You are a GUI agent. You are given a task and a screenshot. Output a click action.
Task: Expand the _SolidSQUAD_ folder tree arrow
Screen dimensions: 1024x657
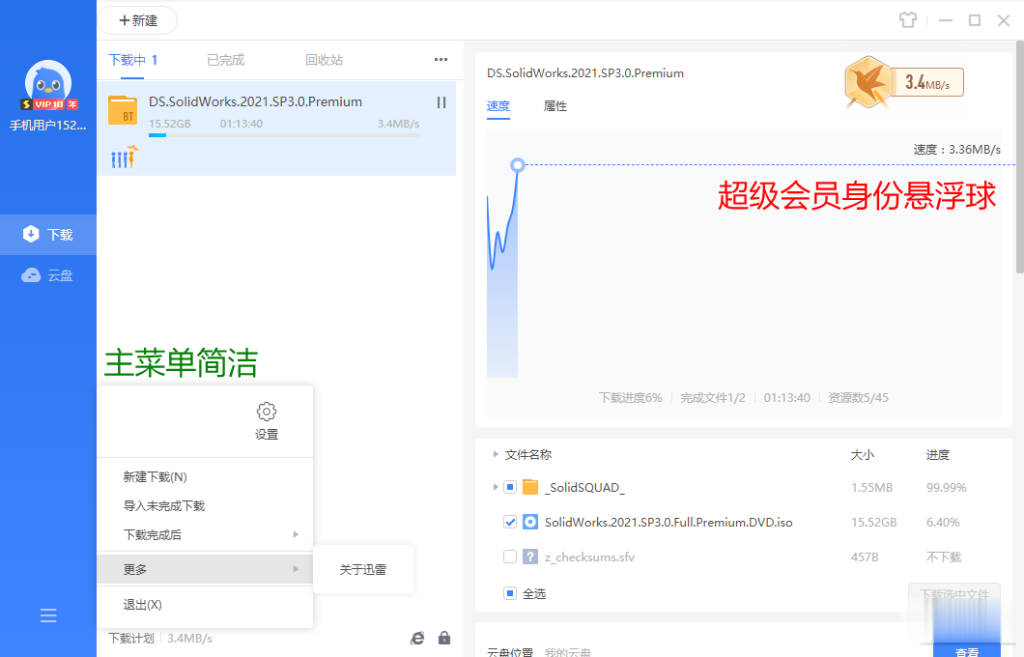[x=495, y=487]
